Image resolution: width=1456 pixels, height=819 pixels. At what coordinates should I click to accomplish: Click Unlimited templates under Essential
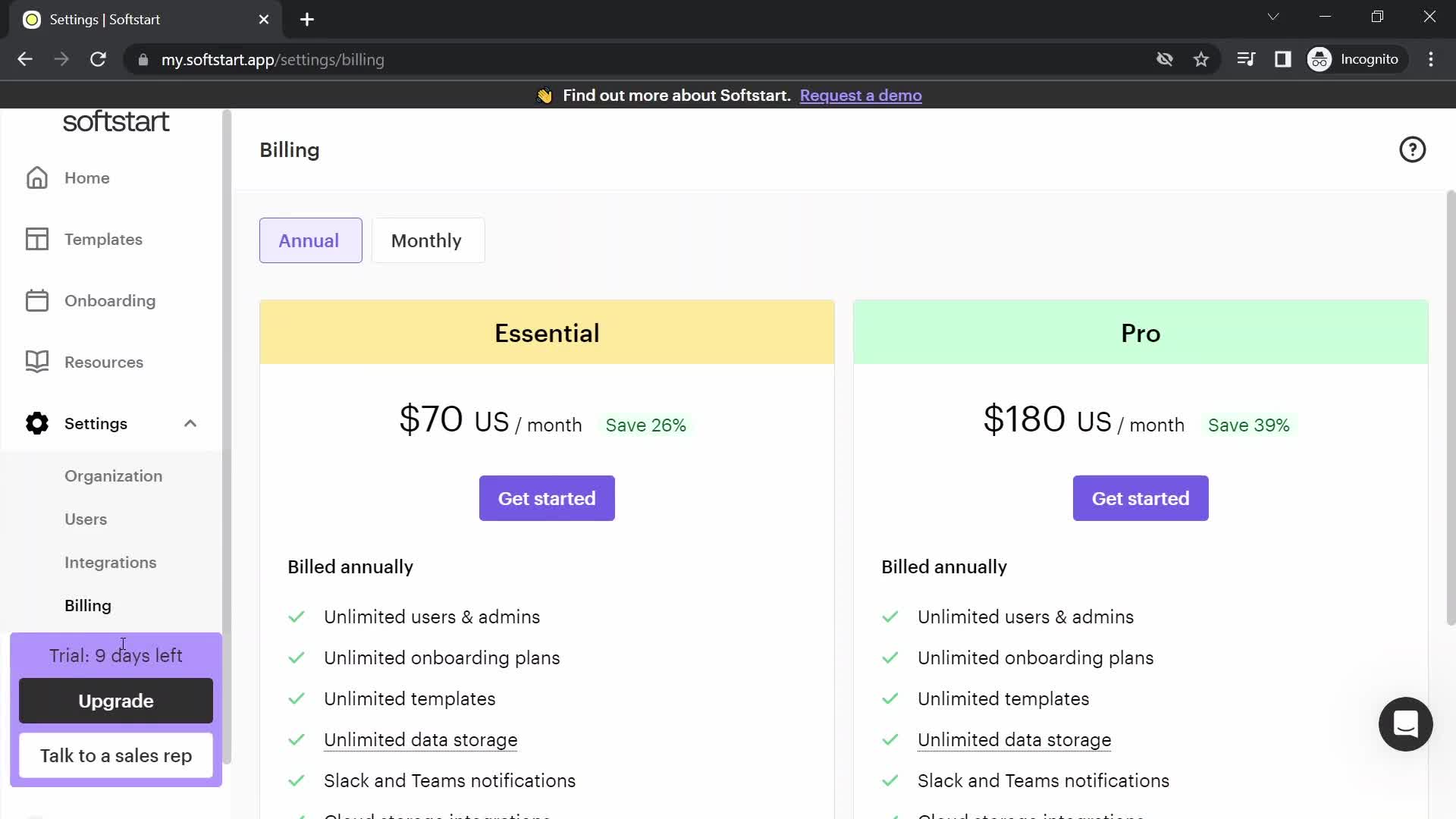pyautogui.click(x=409, y=698)
